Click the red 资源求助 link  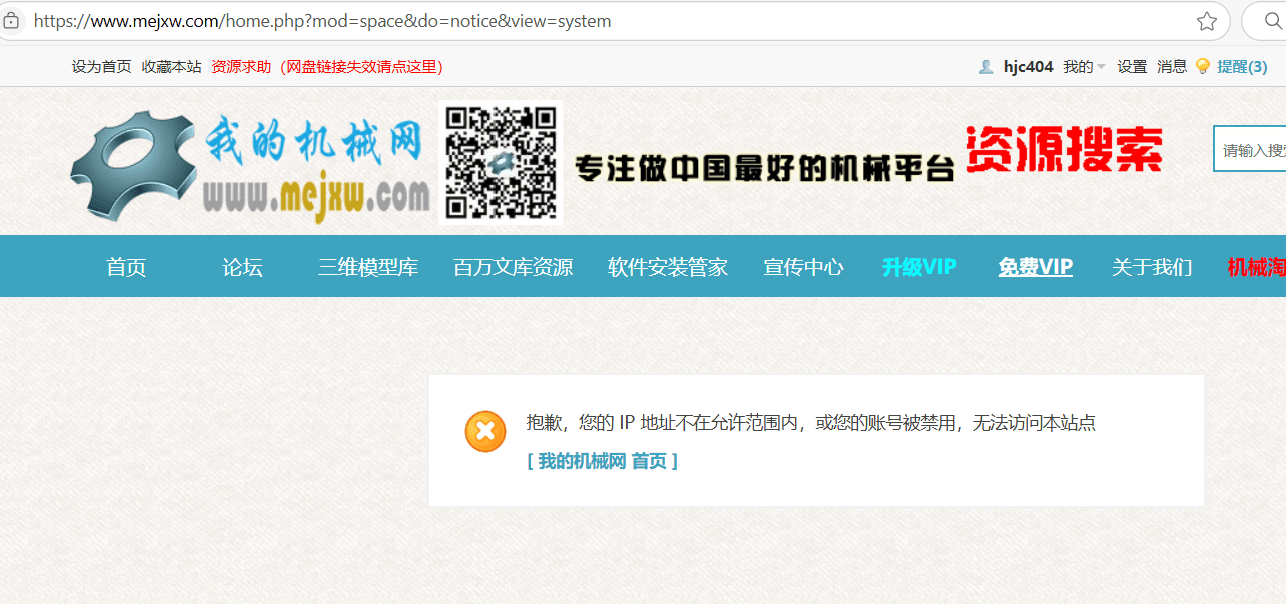pyautogui.click(x=241, y=67)
